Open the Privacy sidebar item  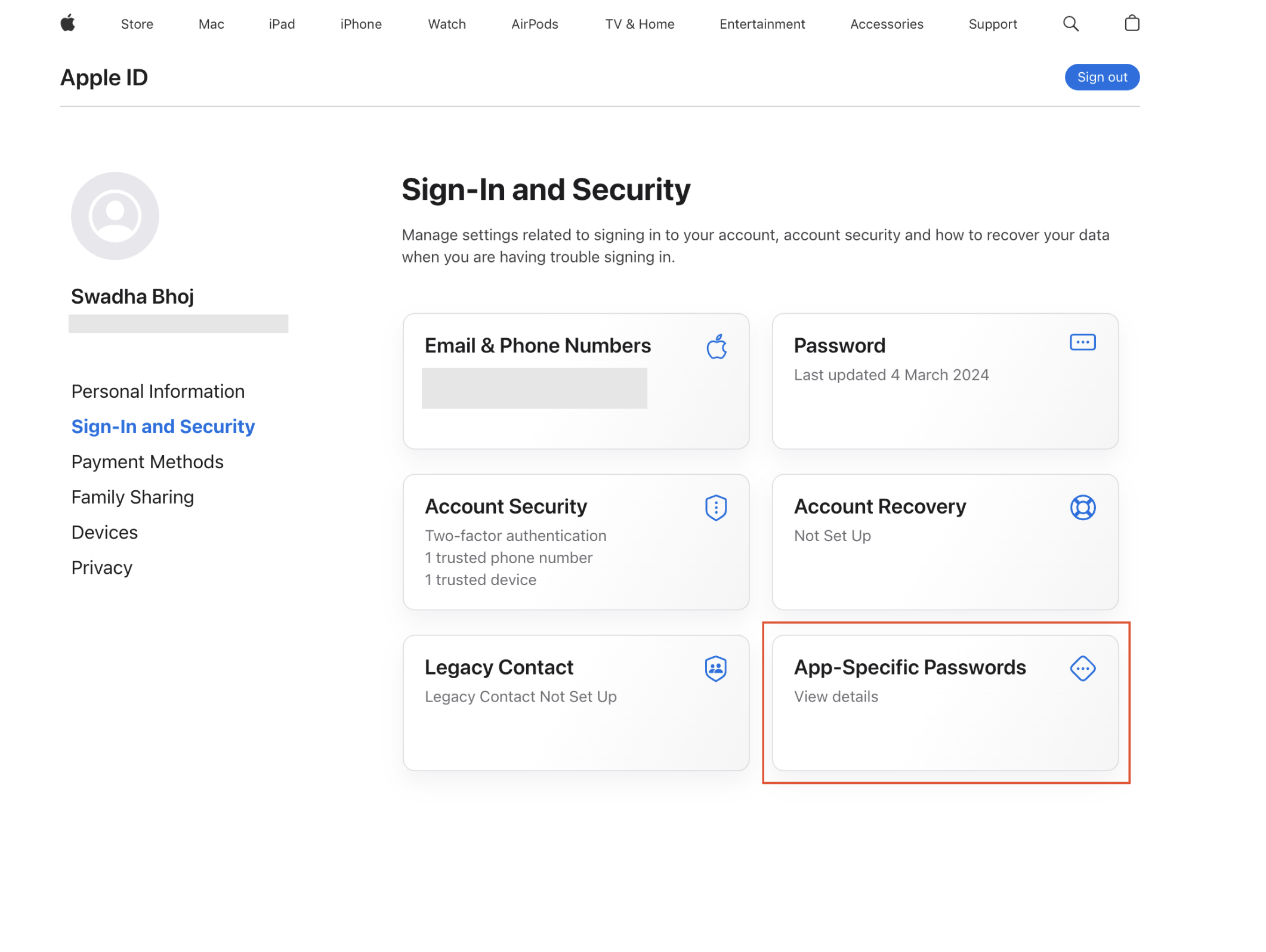click(101, 567)
